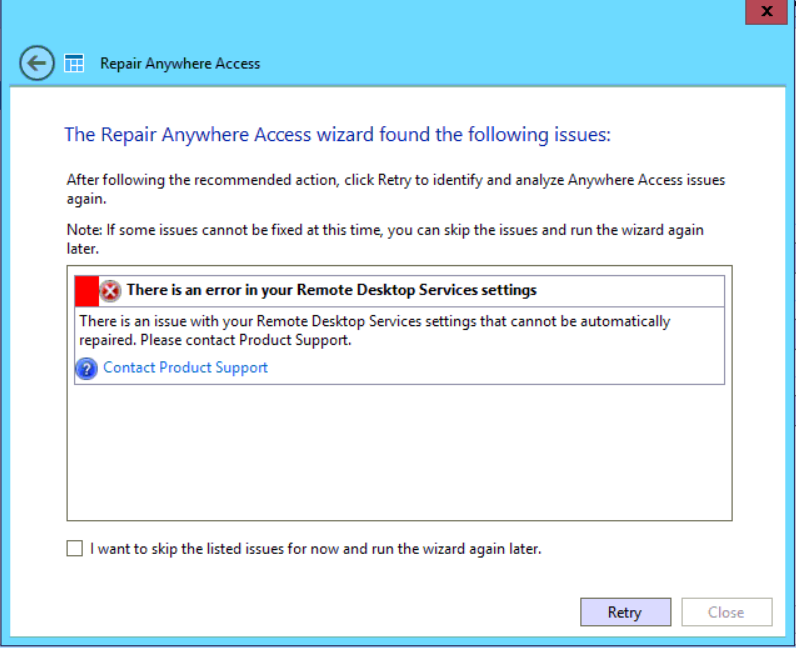The image size is (796, 648).
Task: Click the greyed-out Close button
Action: tap(726, 612)
